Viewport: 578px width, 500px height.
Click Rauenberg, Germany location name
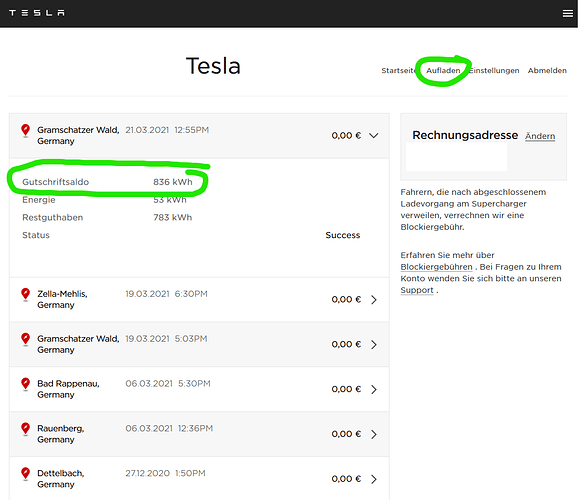[x=61, y=434]
